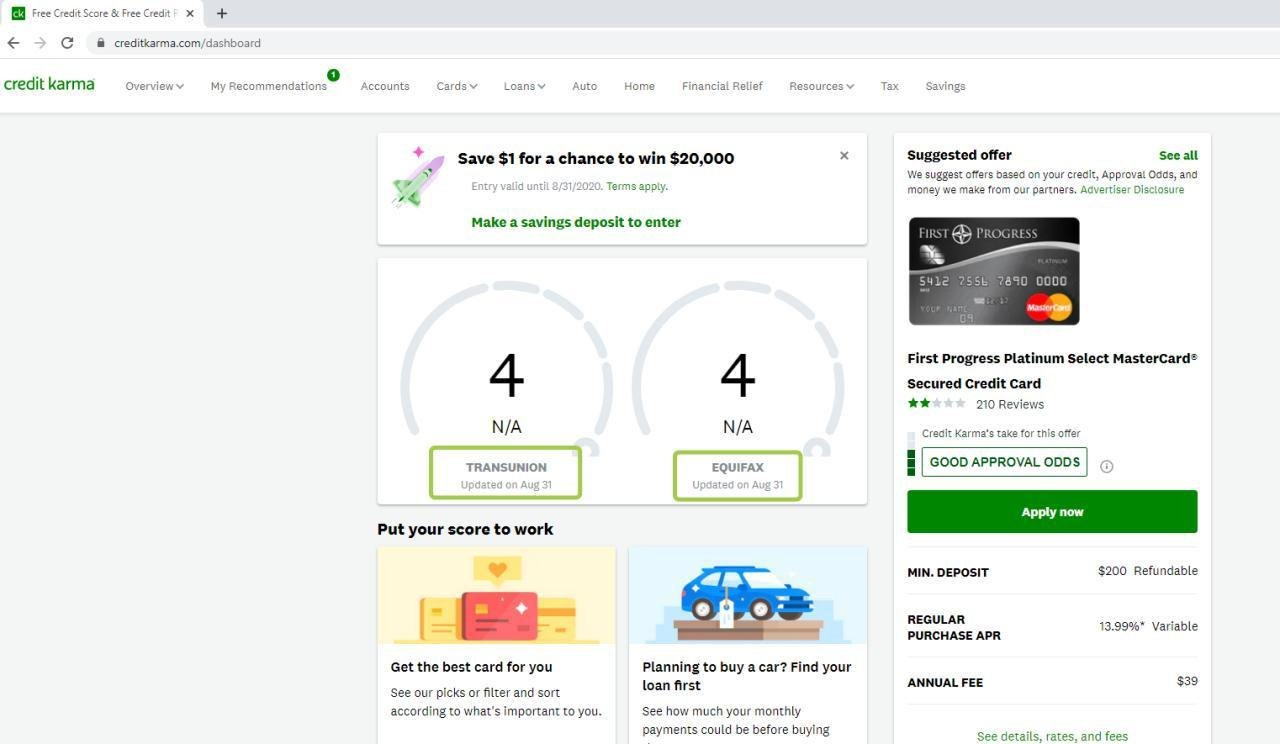Click the browser address bar URL
Screen dimensions: 1280x744
tap(187, 43)
